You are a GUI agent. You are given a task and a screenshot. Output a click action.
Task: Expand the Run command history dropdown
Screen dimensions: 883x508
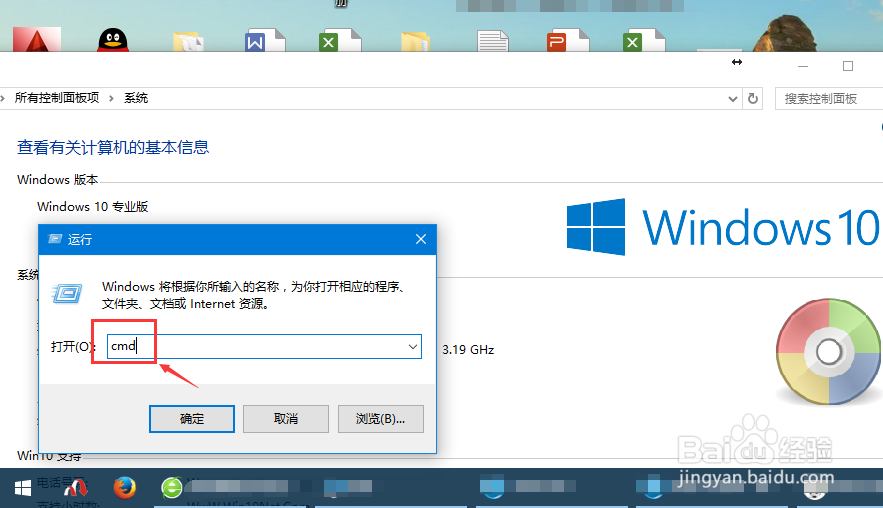413,346
